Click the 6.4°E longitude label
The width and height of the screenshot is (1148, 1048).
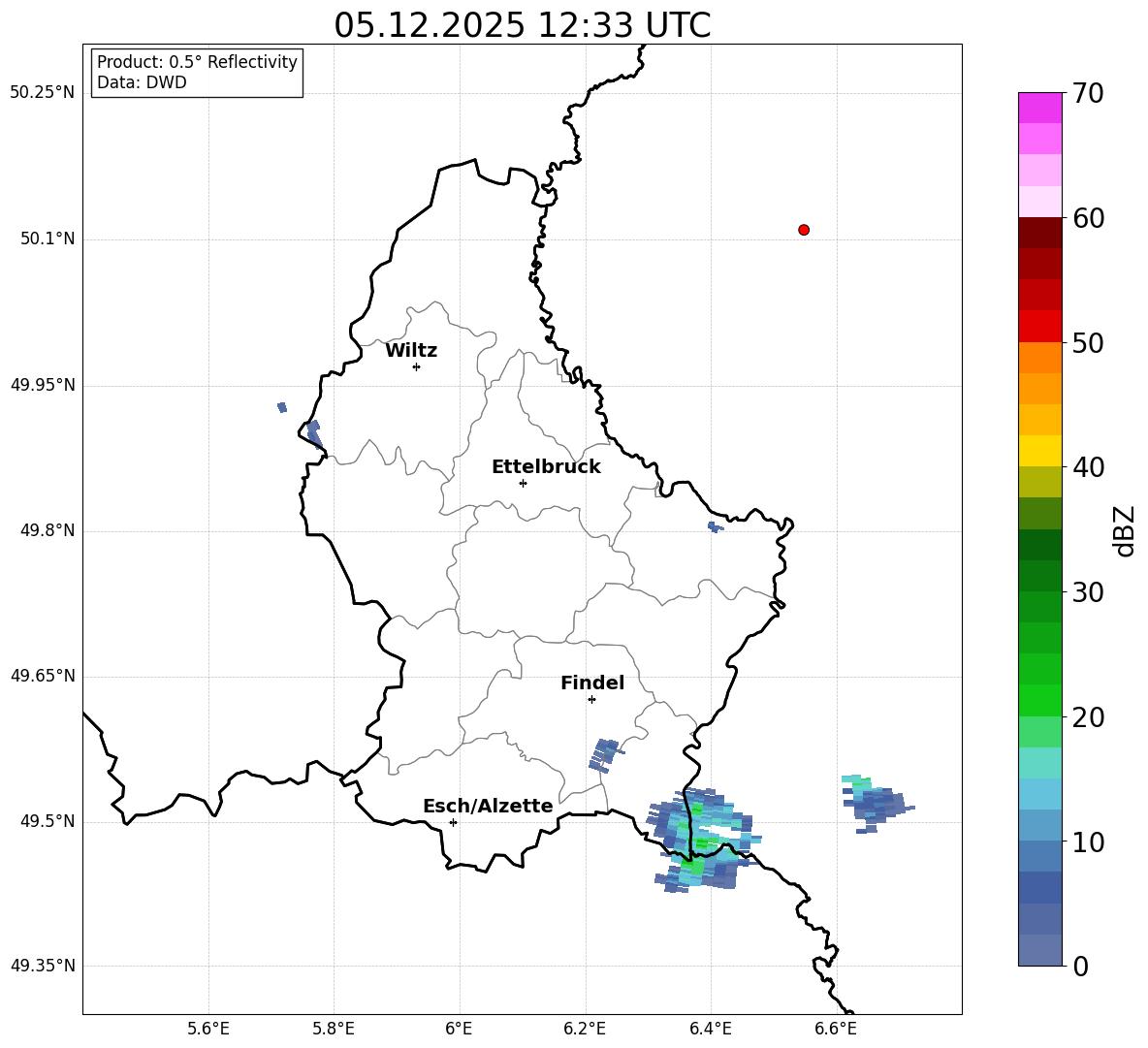tap(710, 1029)
